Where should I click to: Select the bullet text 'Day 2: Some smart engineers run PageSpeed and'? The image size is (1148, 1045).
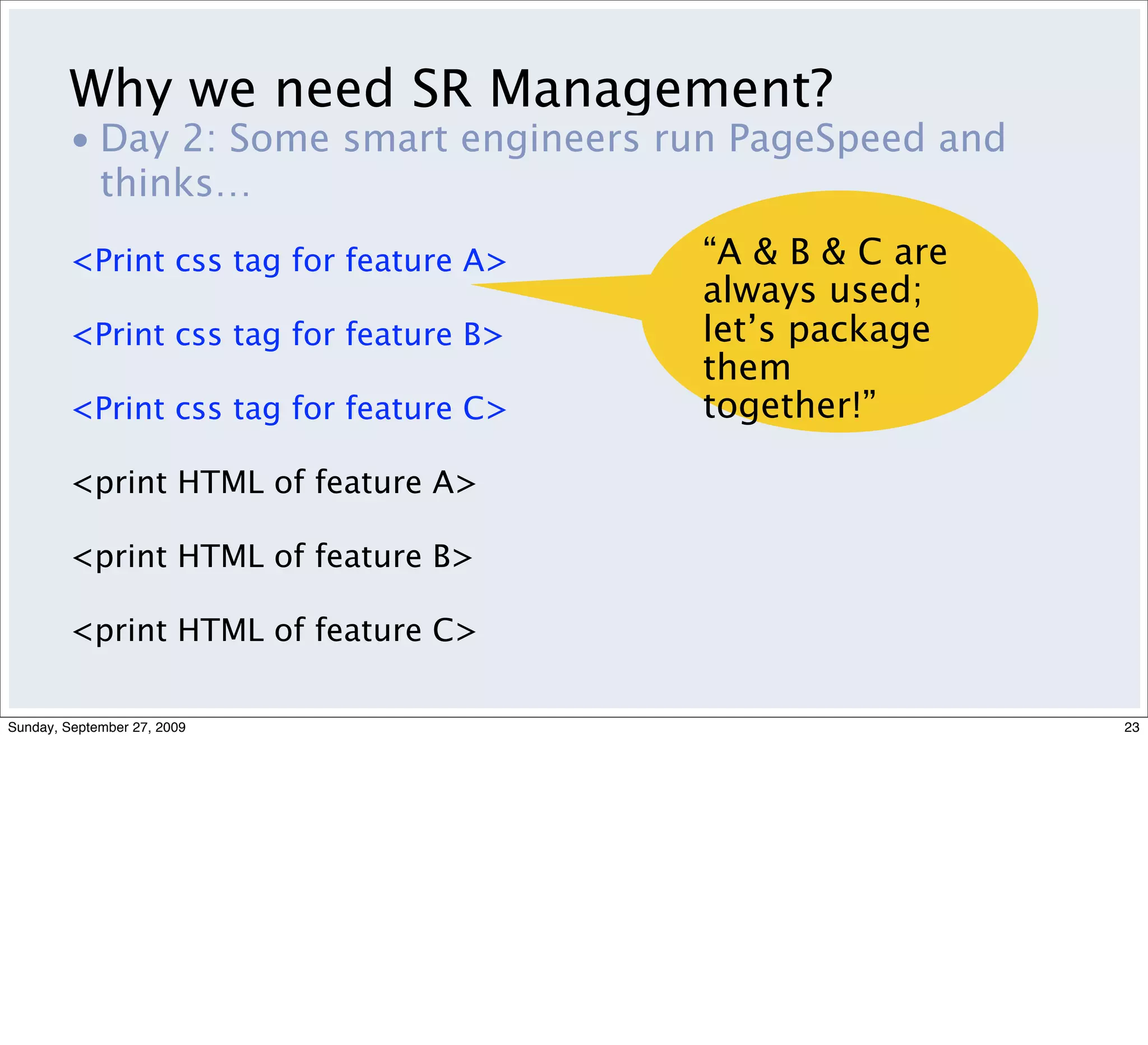(553, 140)
